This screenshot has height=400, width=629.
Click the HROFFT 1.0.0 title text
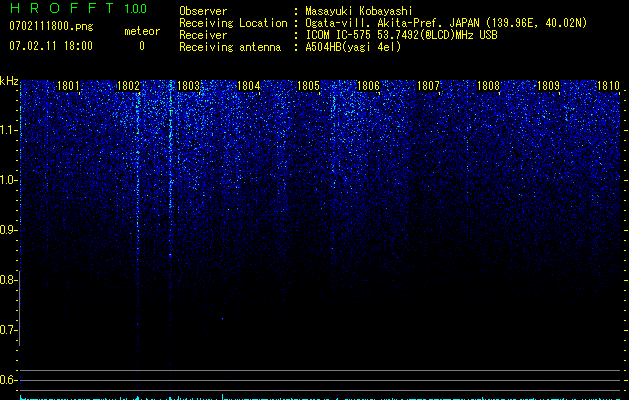pos(78,8)
